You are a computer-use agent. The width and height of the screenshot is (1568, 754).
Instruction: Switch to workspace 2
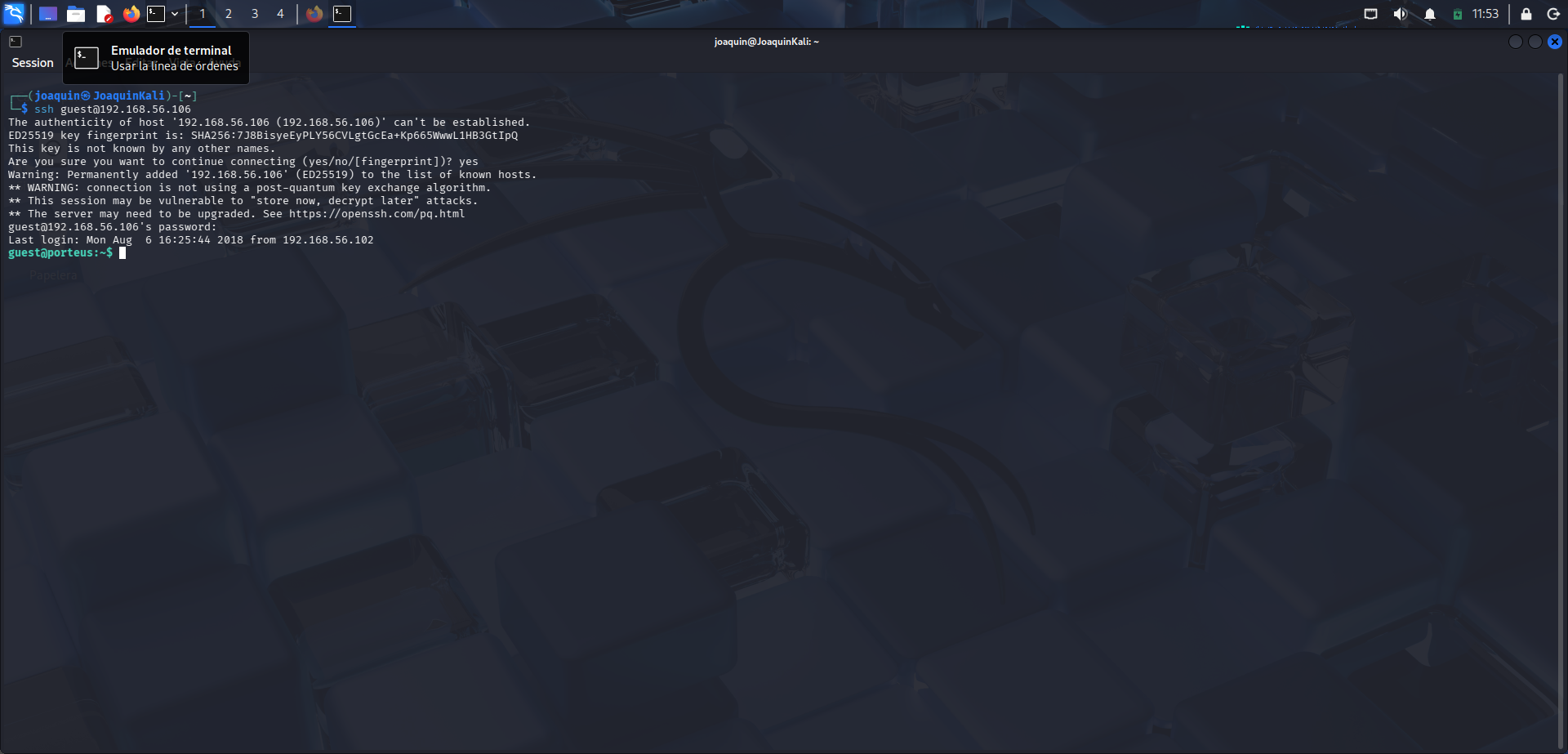229,14
